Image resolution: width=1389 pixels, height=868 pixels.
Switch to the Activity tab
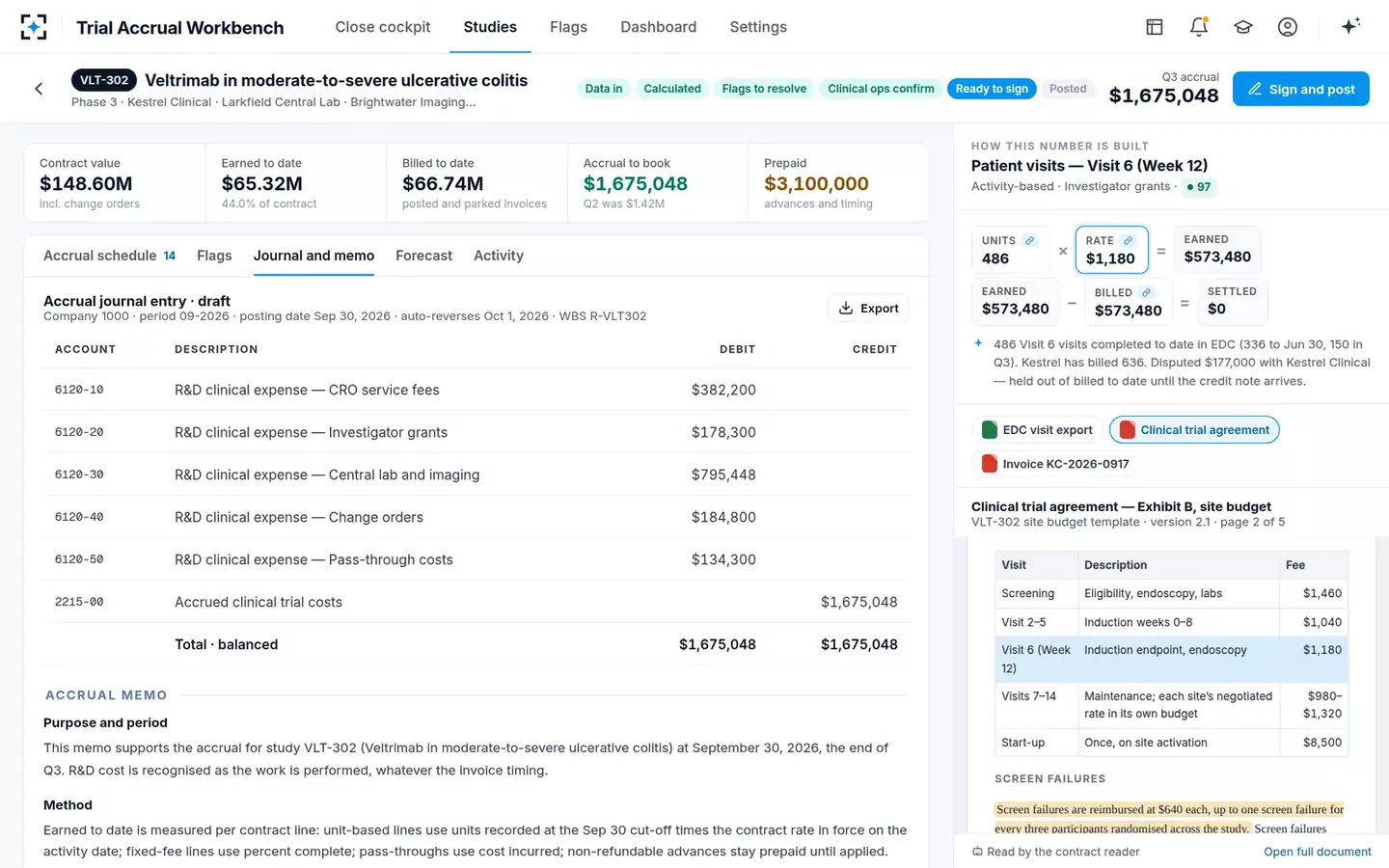[x=499, y=256]
